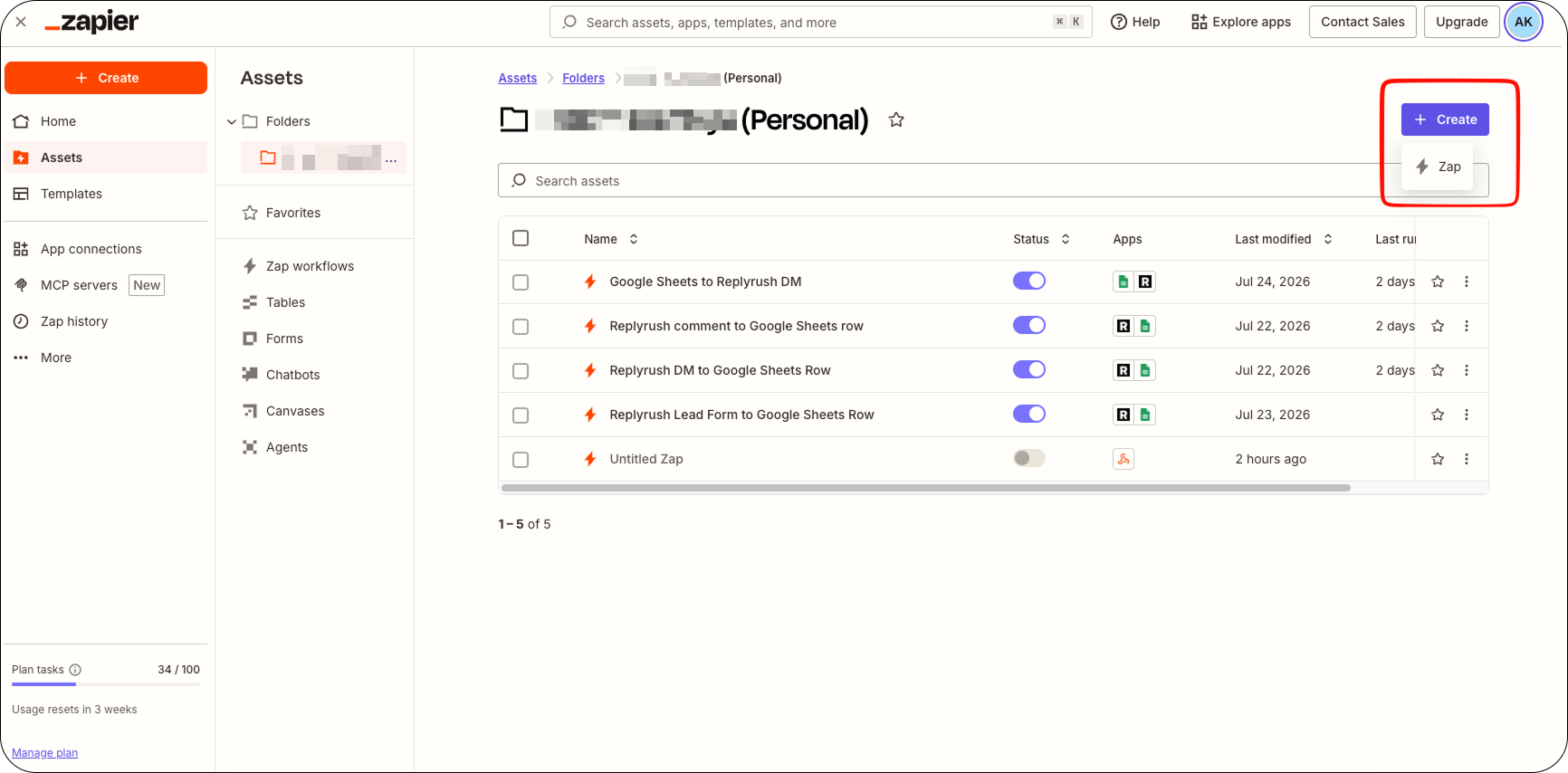The height and width of the screenshot is (773, 1568).
Task: Open Explore apps
Action: tap(1241, 22)
